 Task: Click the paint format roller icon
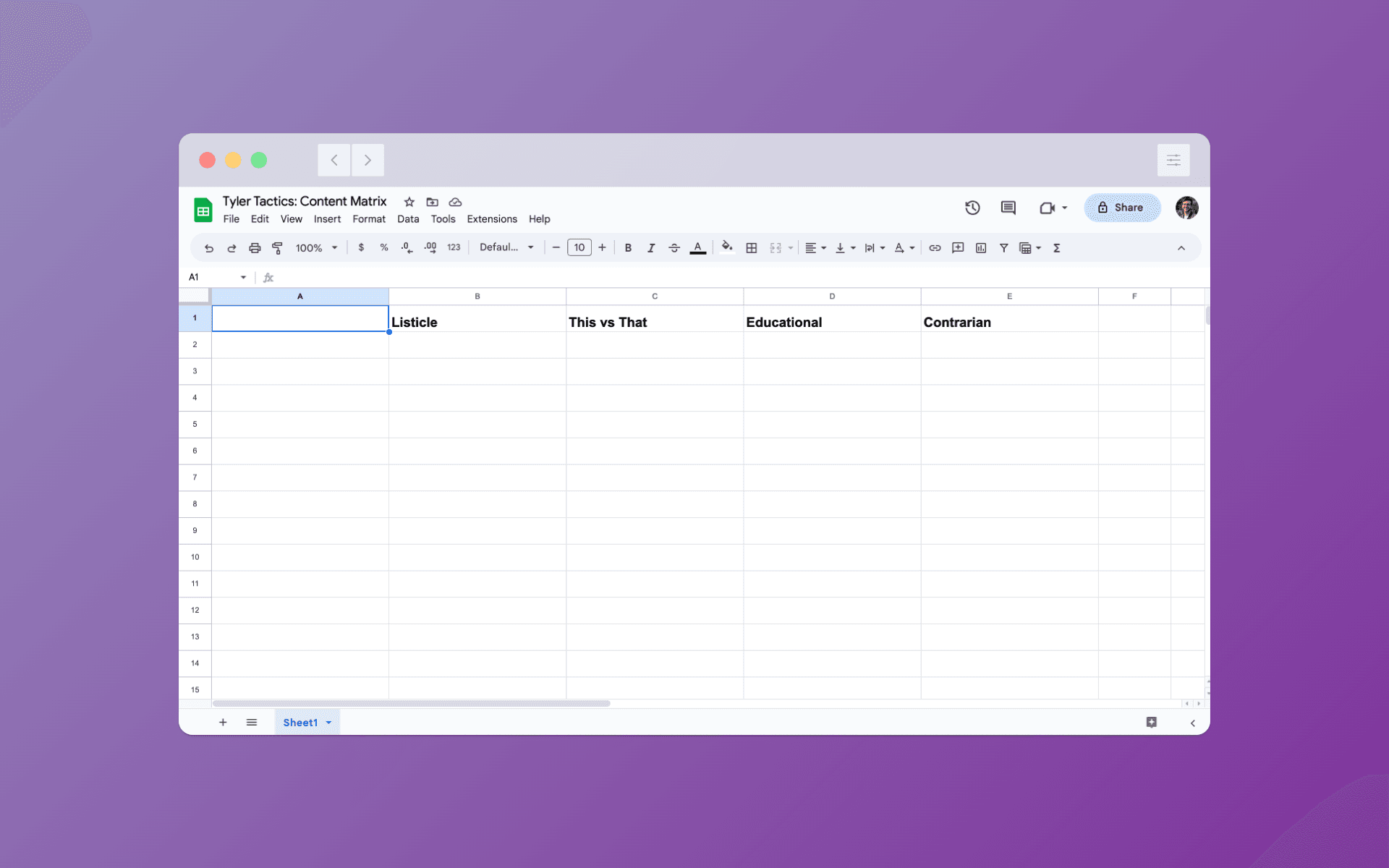click(x=277, y=248)
